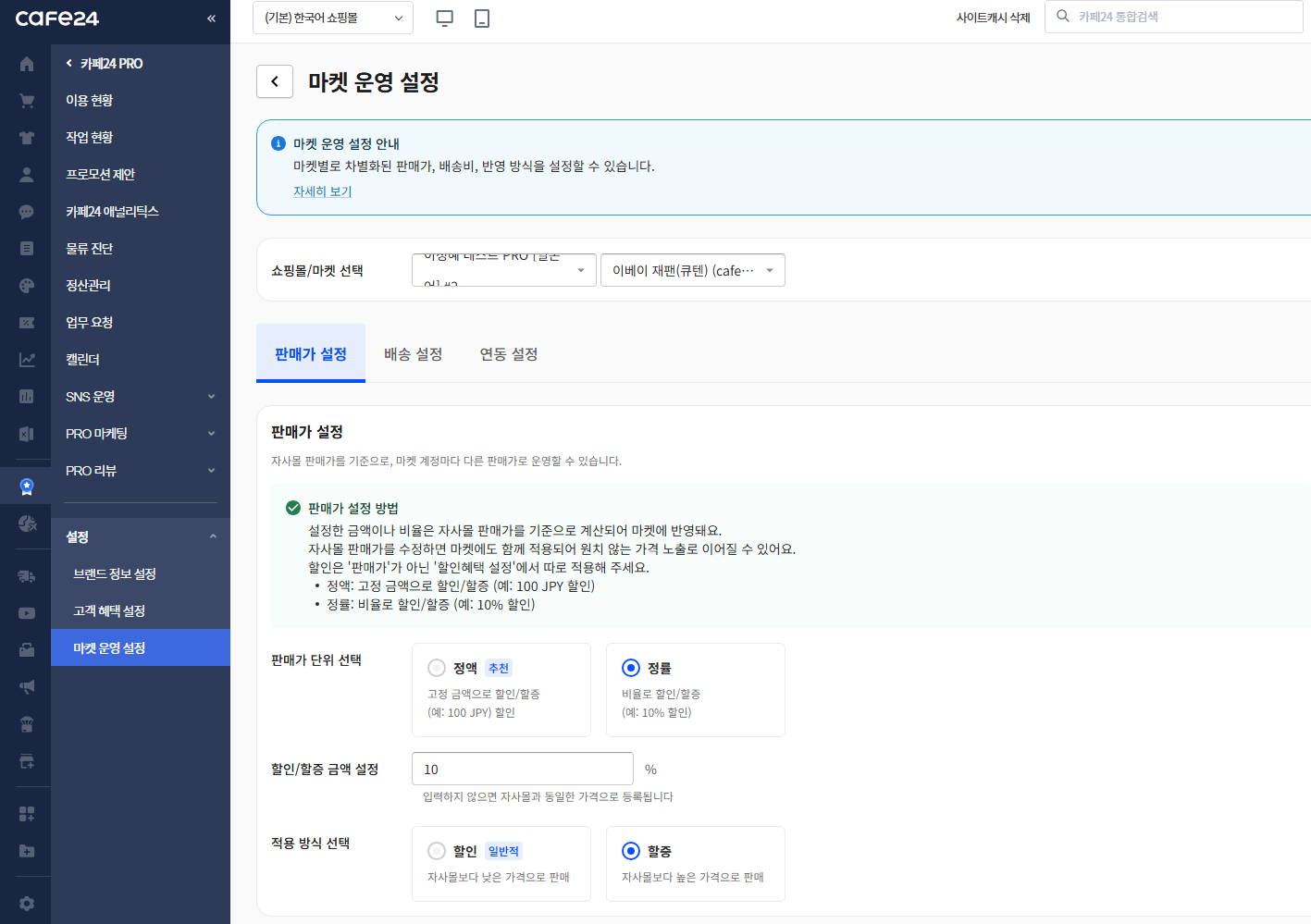Open the 한국어 쇼핑몰 language dropdown
The image size is (1311, 924).
333,18
